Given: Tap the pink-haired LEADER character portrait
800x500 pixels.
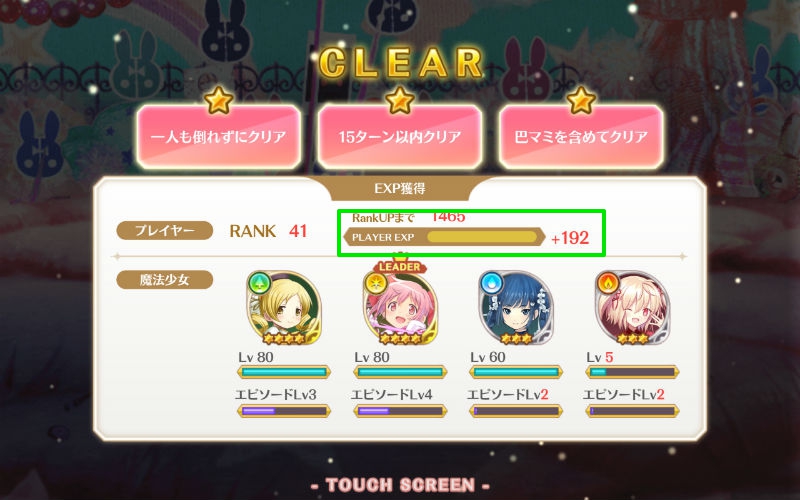Looking at the screenshot, I should point(400,309).
